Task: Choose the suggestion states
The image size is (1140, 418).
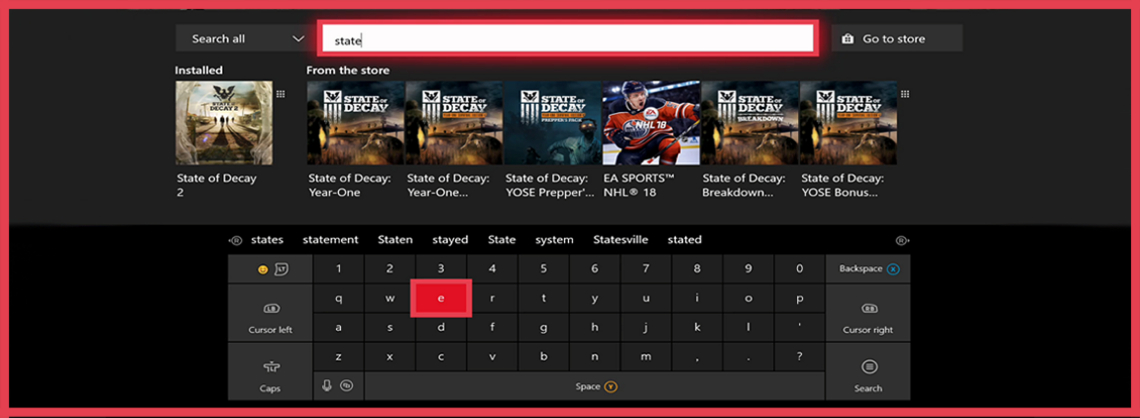Action: coord(268,239)
